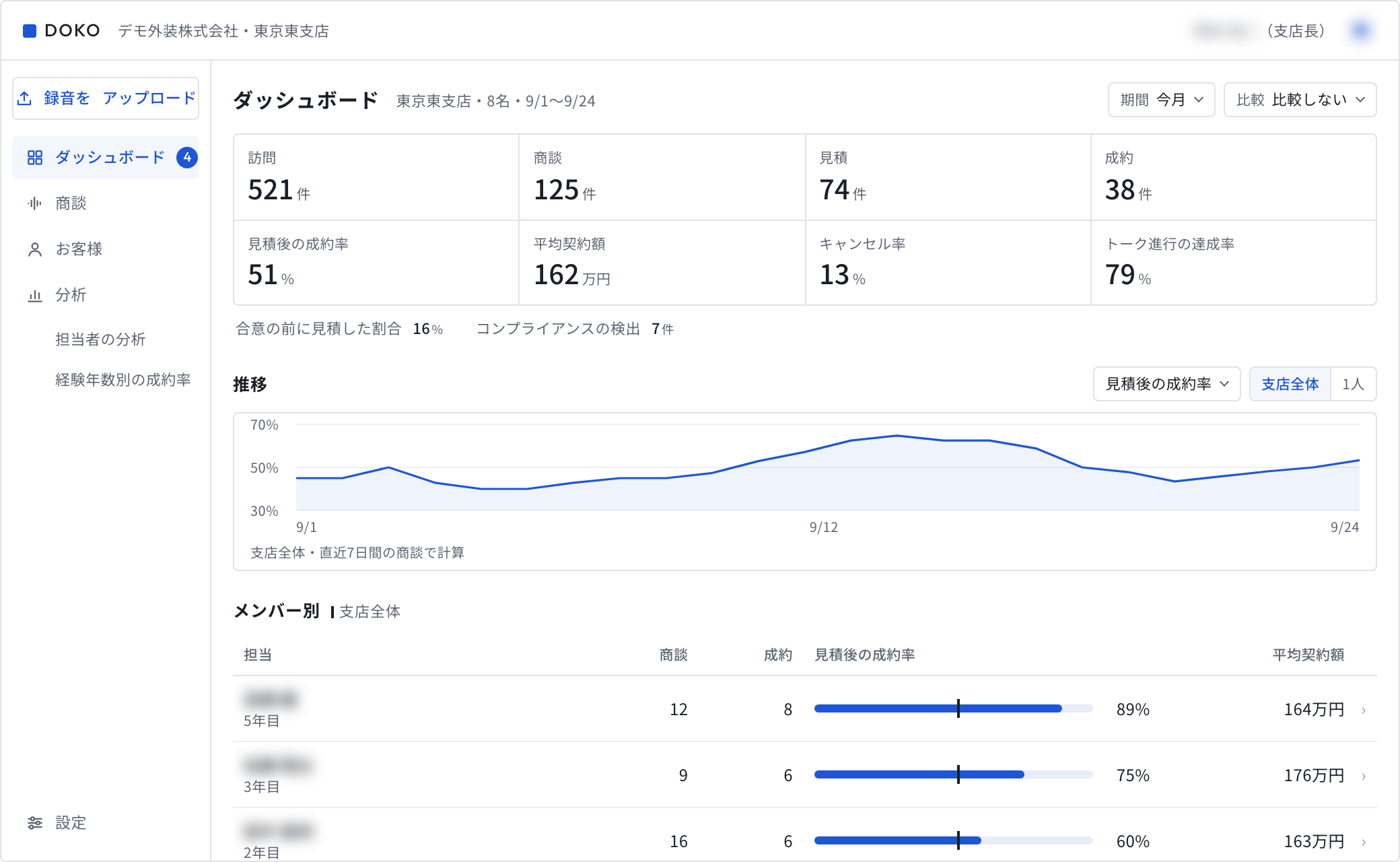Open the 期間 今月 dropdown
The height and width of the screenshot is (862, 1400).
pyautogui.click(x=1162, y=100)
